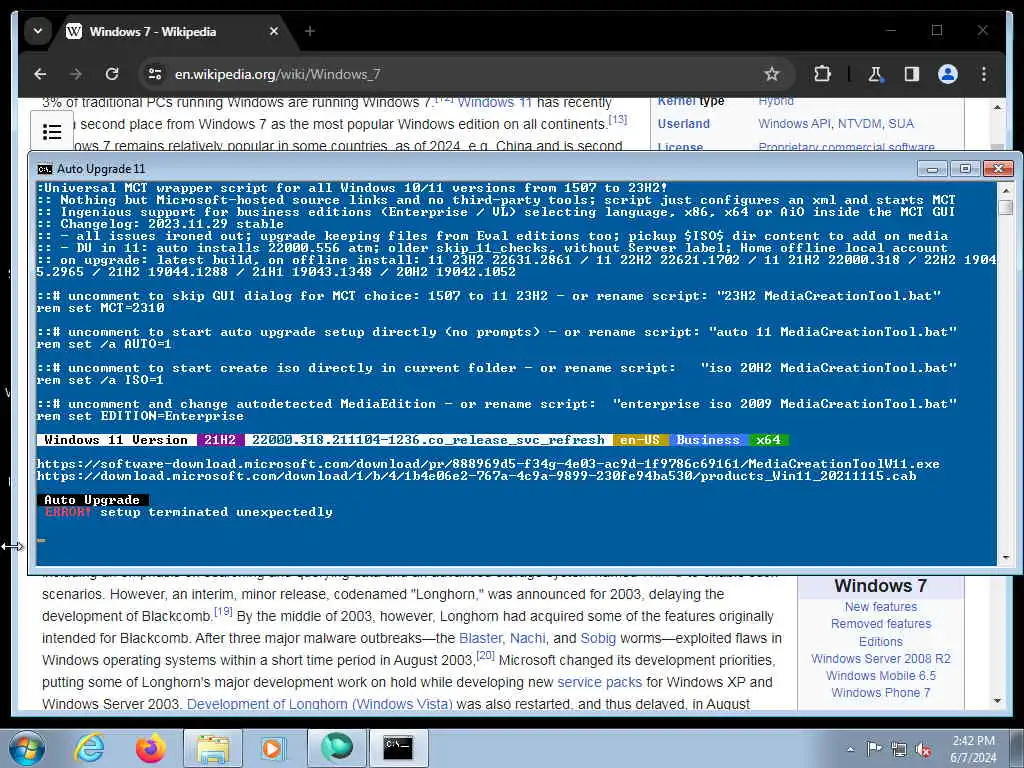Open Windows Server 2008 R2 sidebar link

click(x=880, y=658)
